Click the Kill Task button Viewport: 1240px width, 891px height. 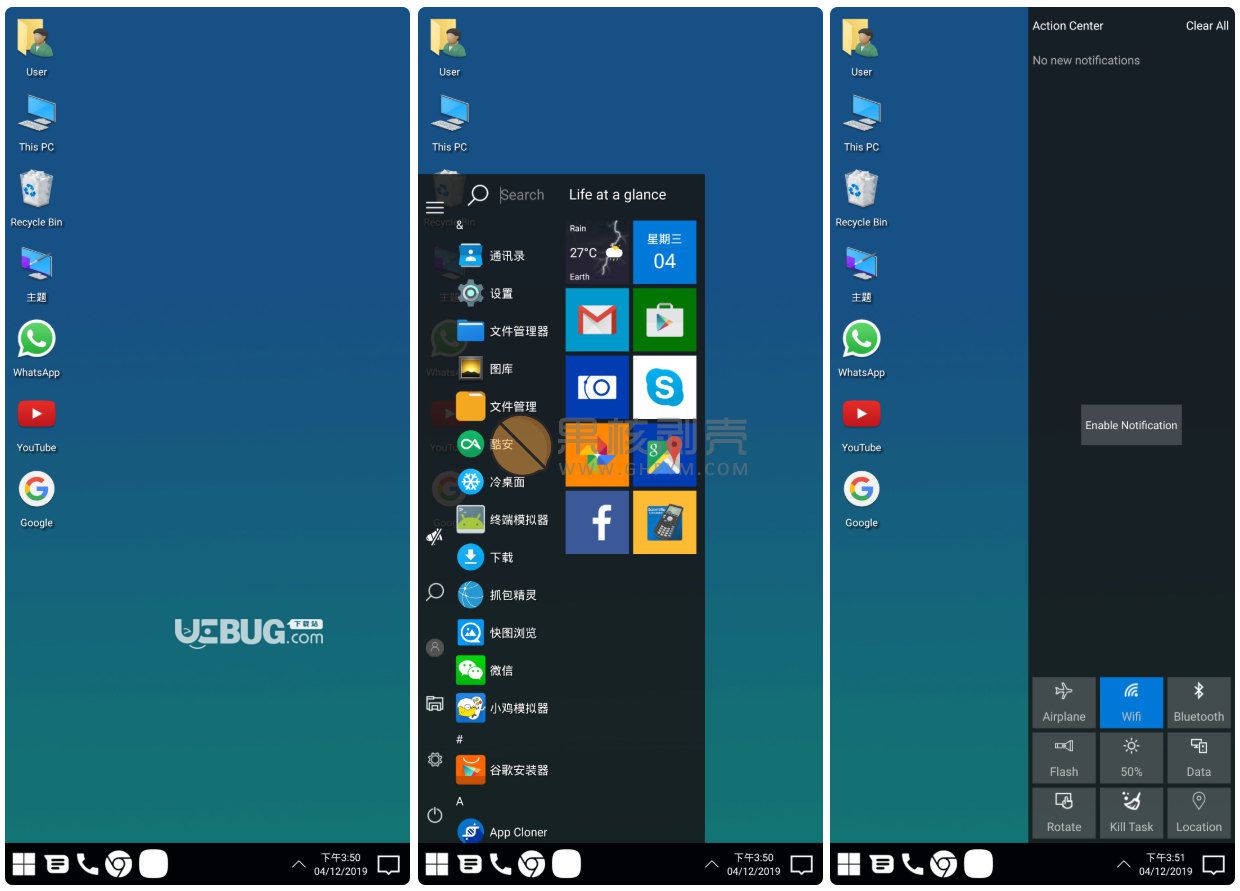click(1131, 813)
